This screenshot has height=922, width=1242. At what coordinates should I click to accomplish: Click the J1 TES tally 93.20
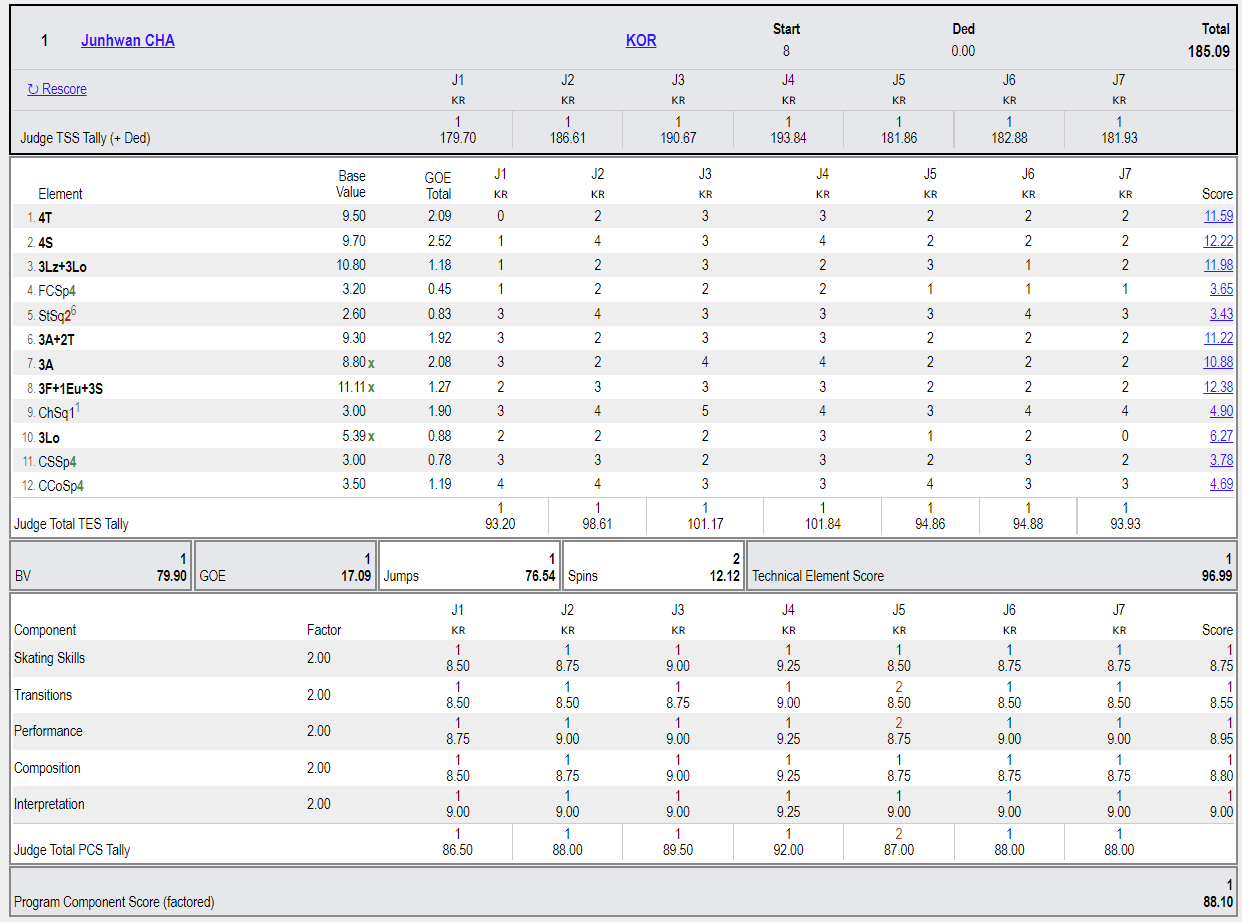(x=500, y=523)
